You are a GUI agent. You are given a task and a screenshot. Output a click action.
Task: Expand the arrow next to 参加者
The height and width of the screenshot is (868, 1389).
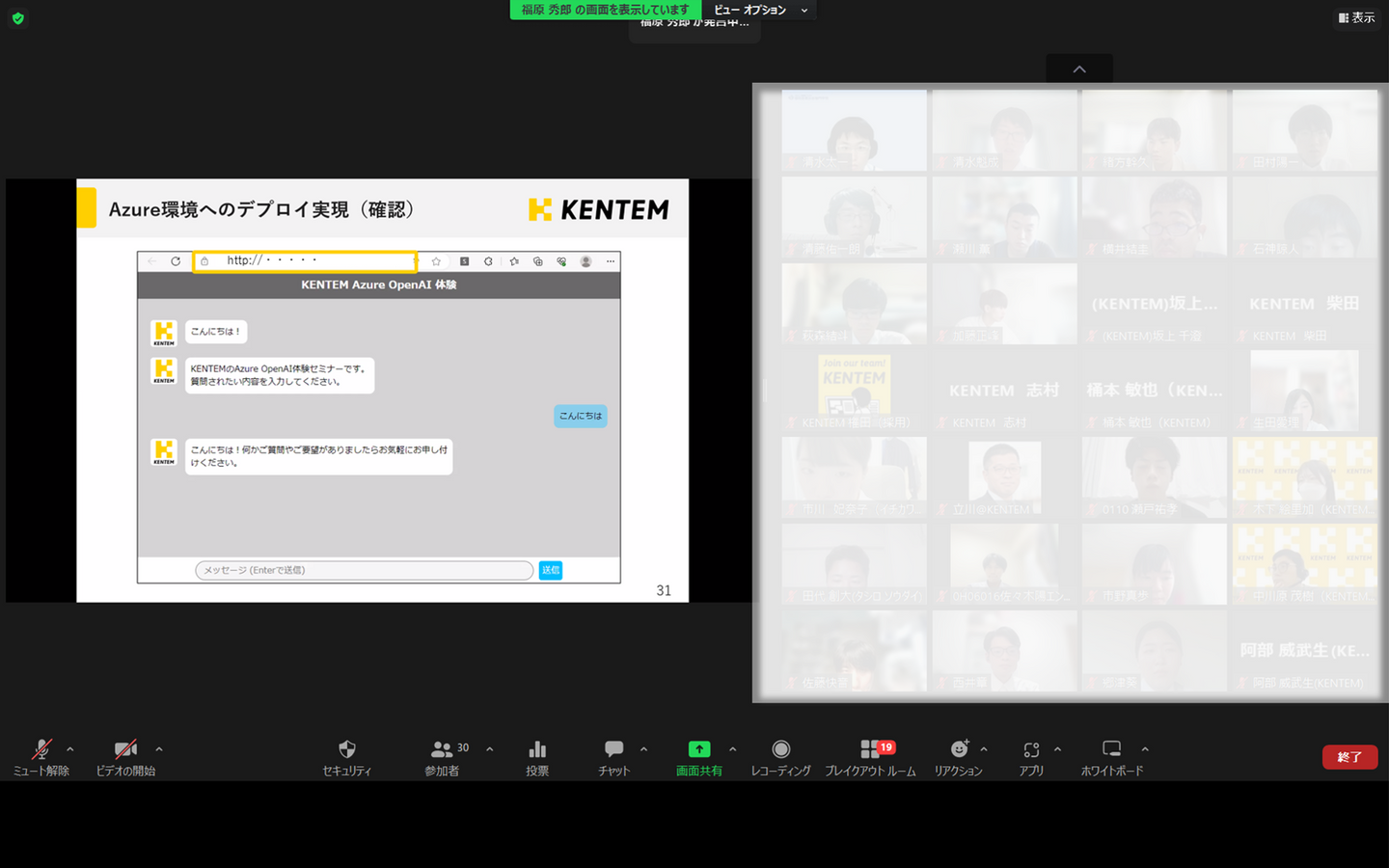pos(490,748)
